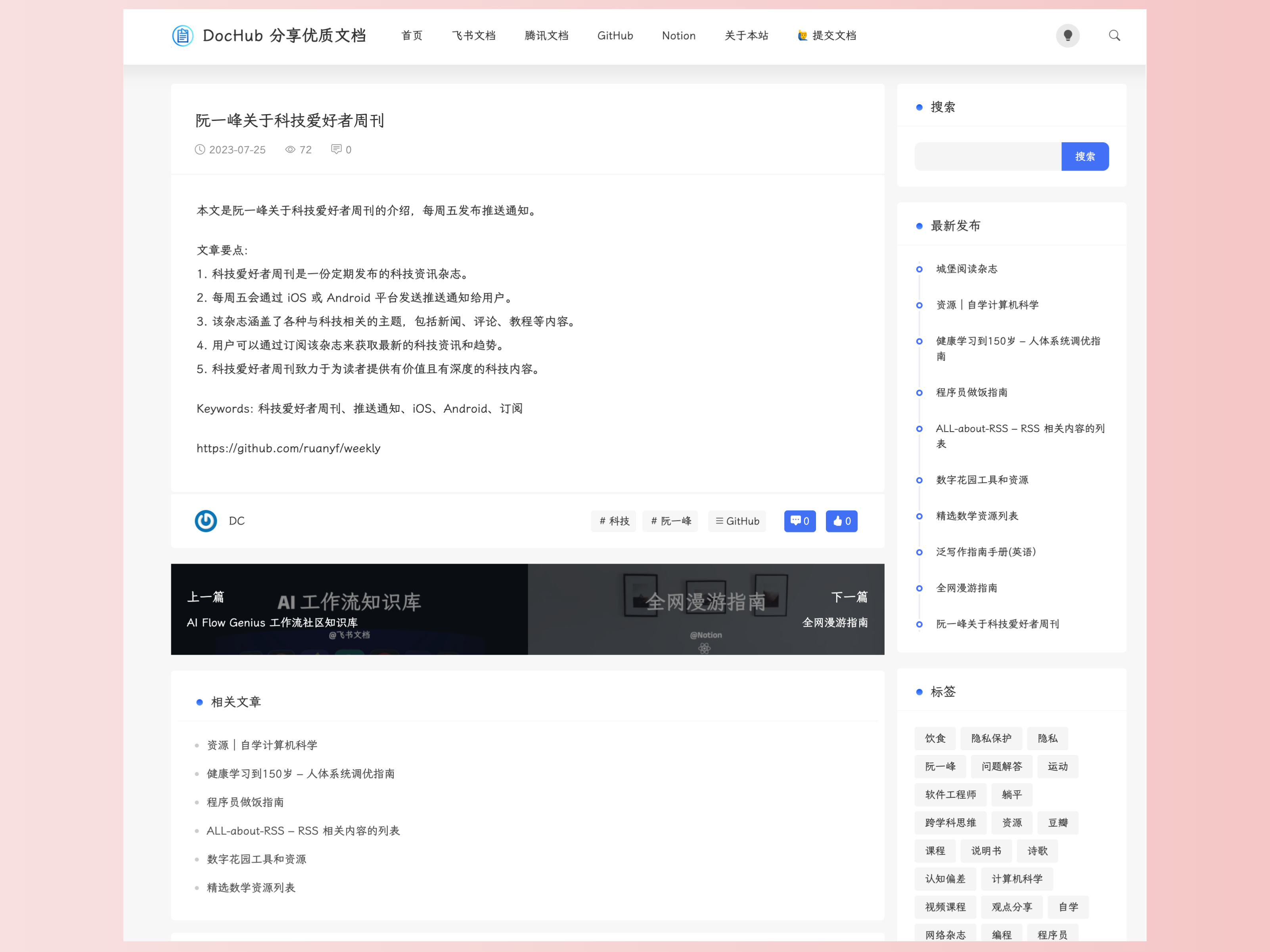Click the author avatar next to DC
Viewport: 1270px width, 952px height.
click(205, 521)
